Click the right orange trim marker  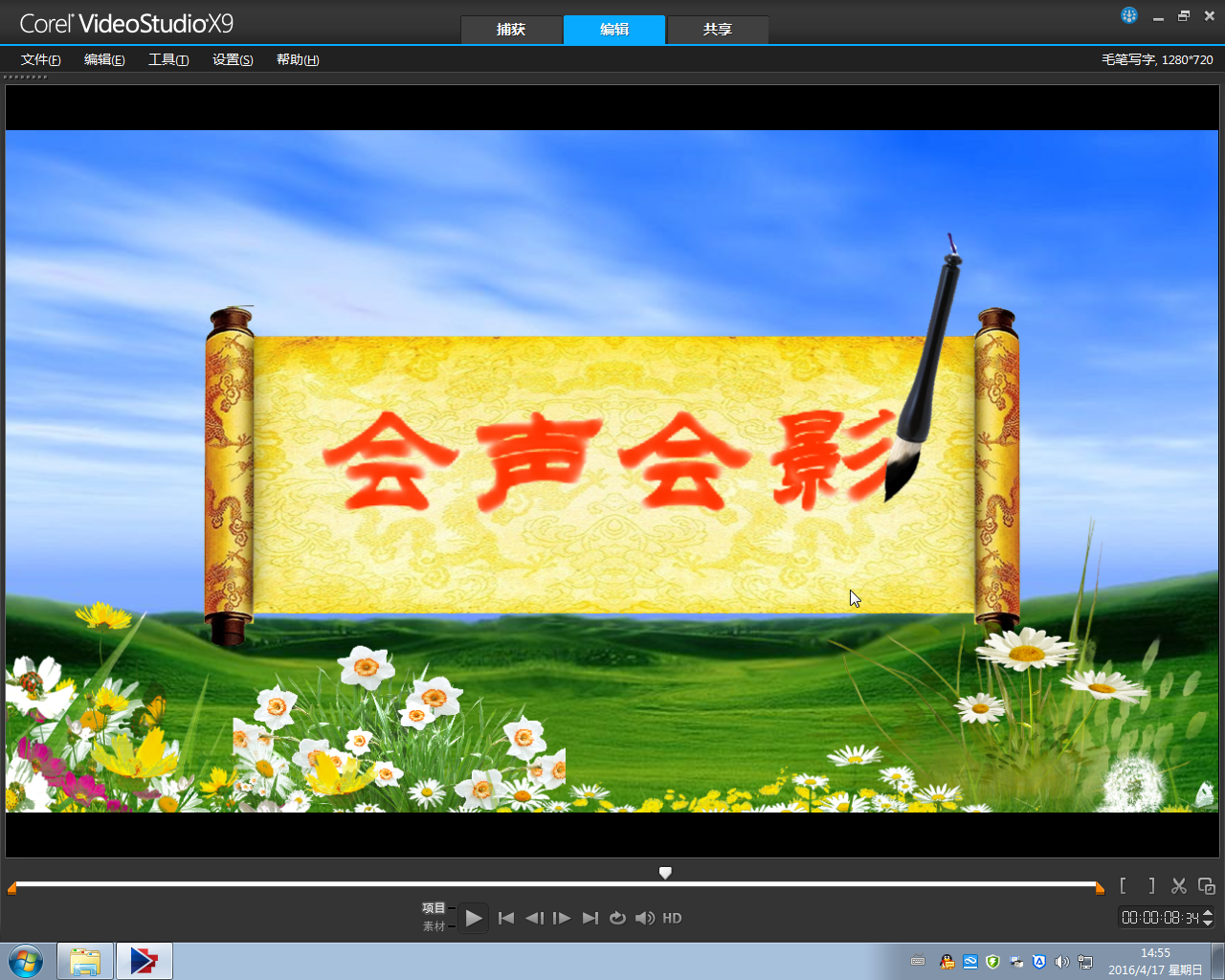point(1100,889)
